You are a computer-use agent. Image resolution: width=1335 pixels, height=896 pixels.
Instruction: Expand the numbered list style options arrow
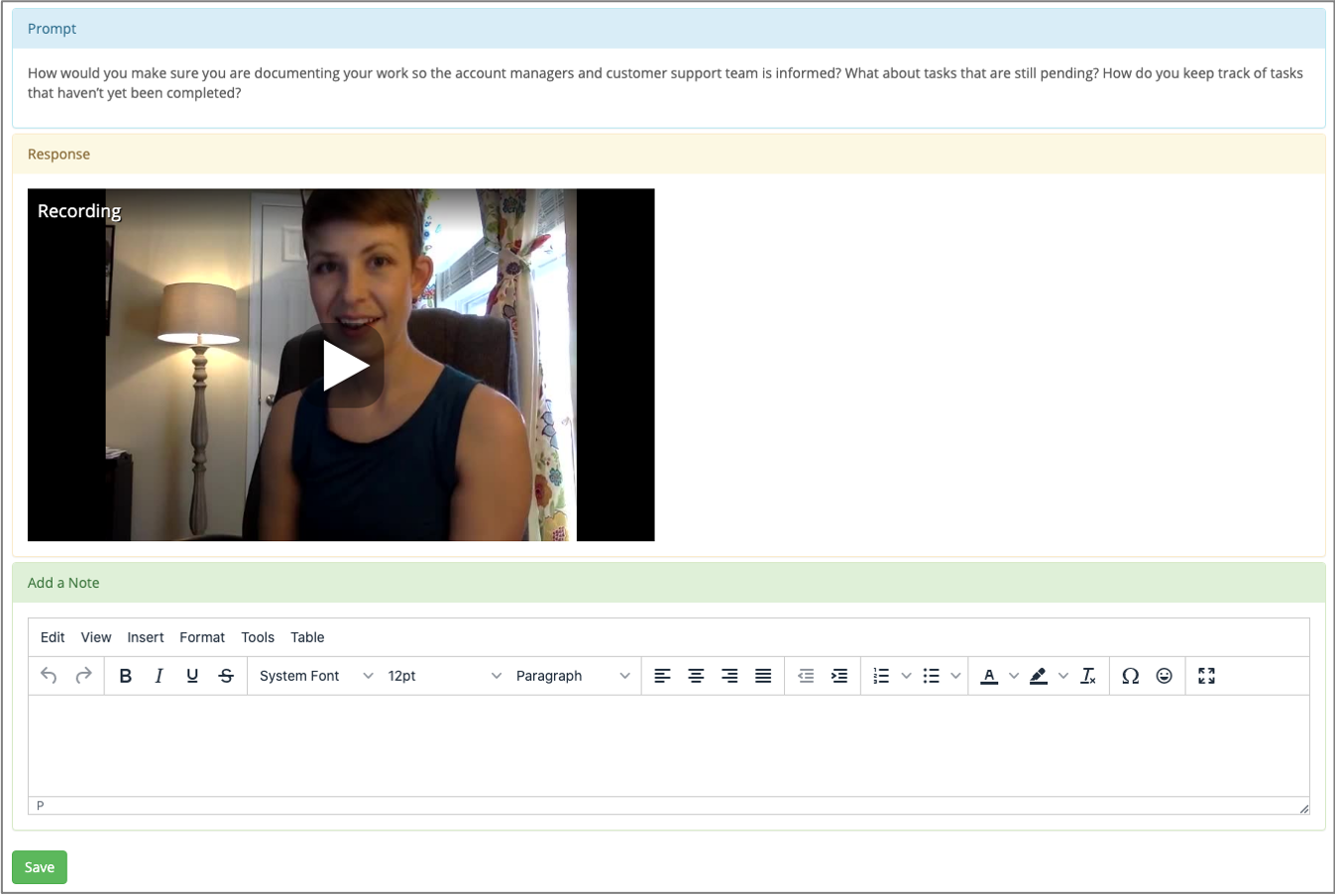906,676
